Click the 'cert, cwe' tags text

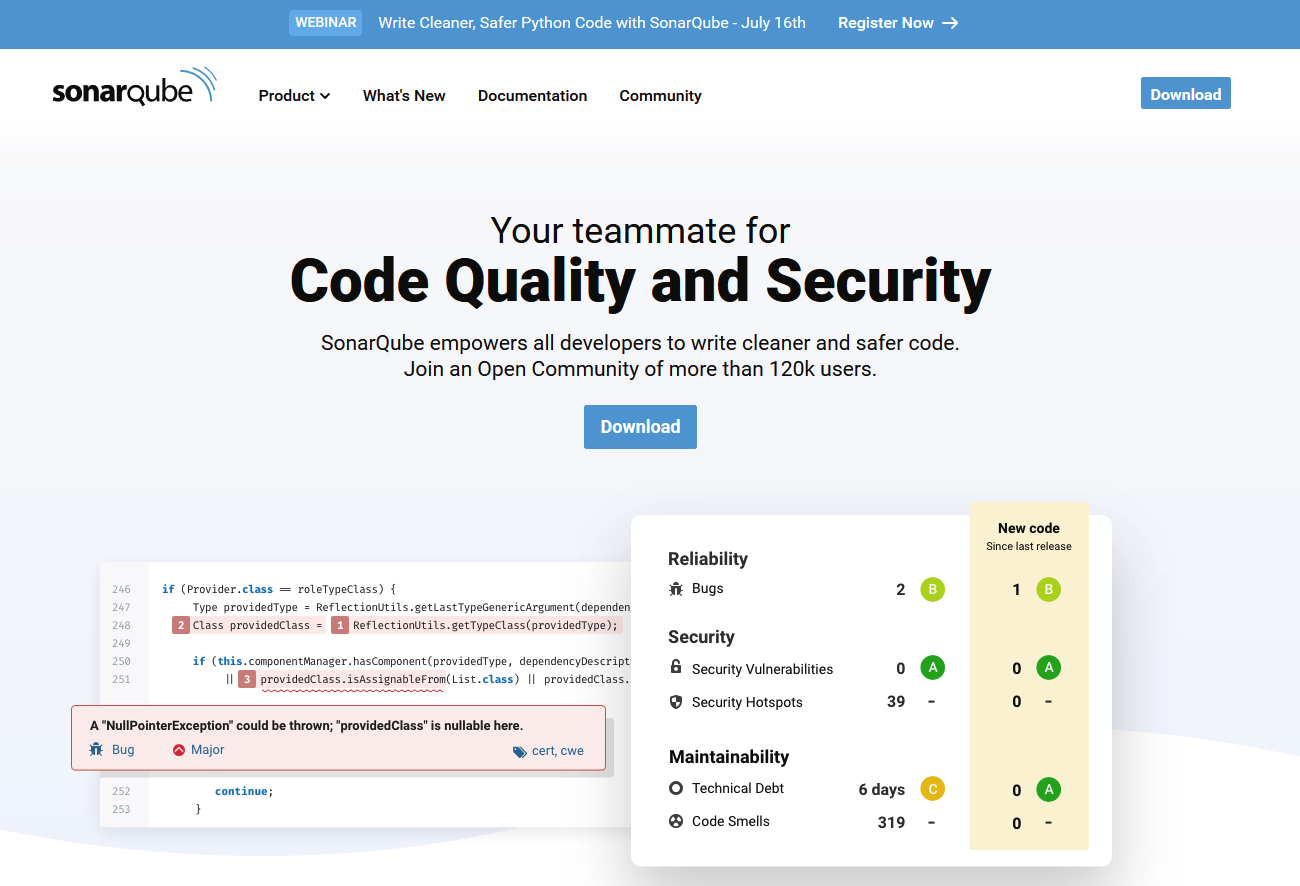tap(558, 751)
